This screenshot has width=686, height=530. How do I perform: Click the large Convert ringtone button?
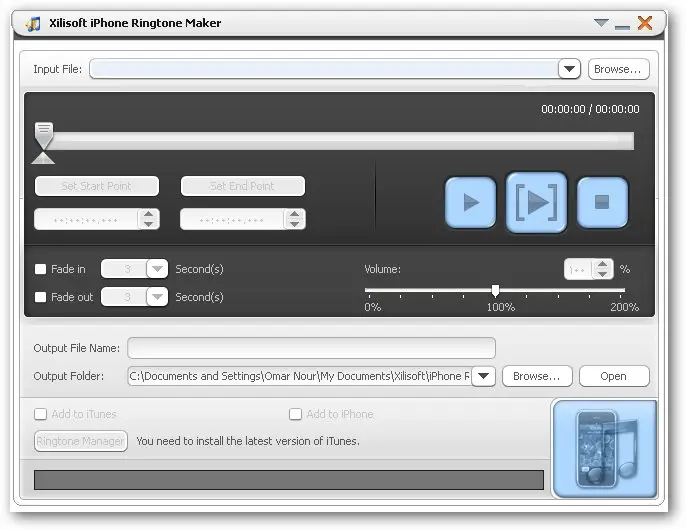click(x=605, y=449)
